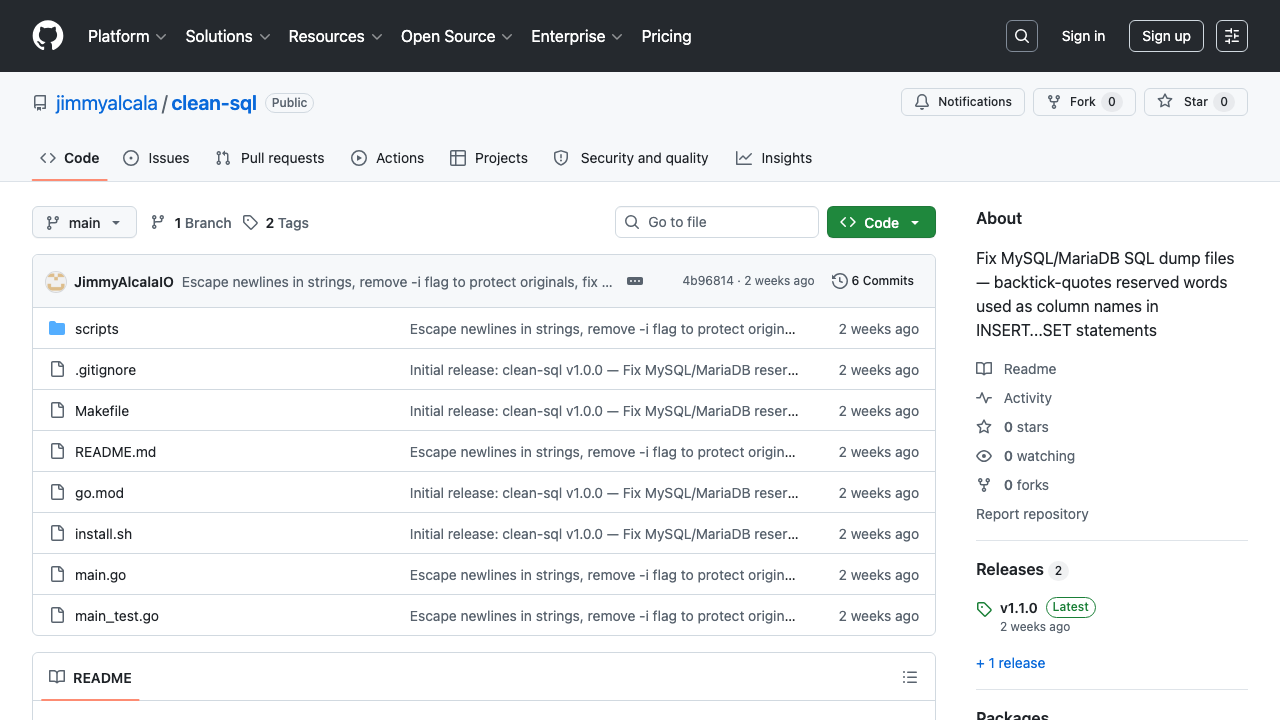Image resolution: width=1280 pixels, height=720 pixels.
Task: Fork the clean-sql repository
Action: (x=1083, y=102)
